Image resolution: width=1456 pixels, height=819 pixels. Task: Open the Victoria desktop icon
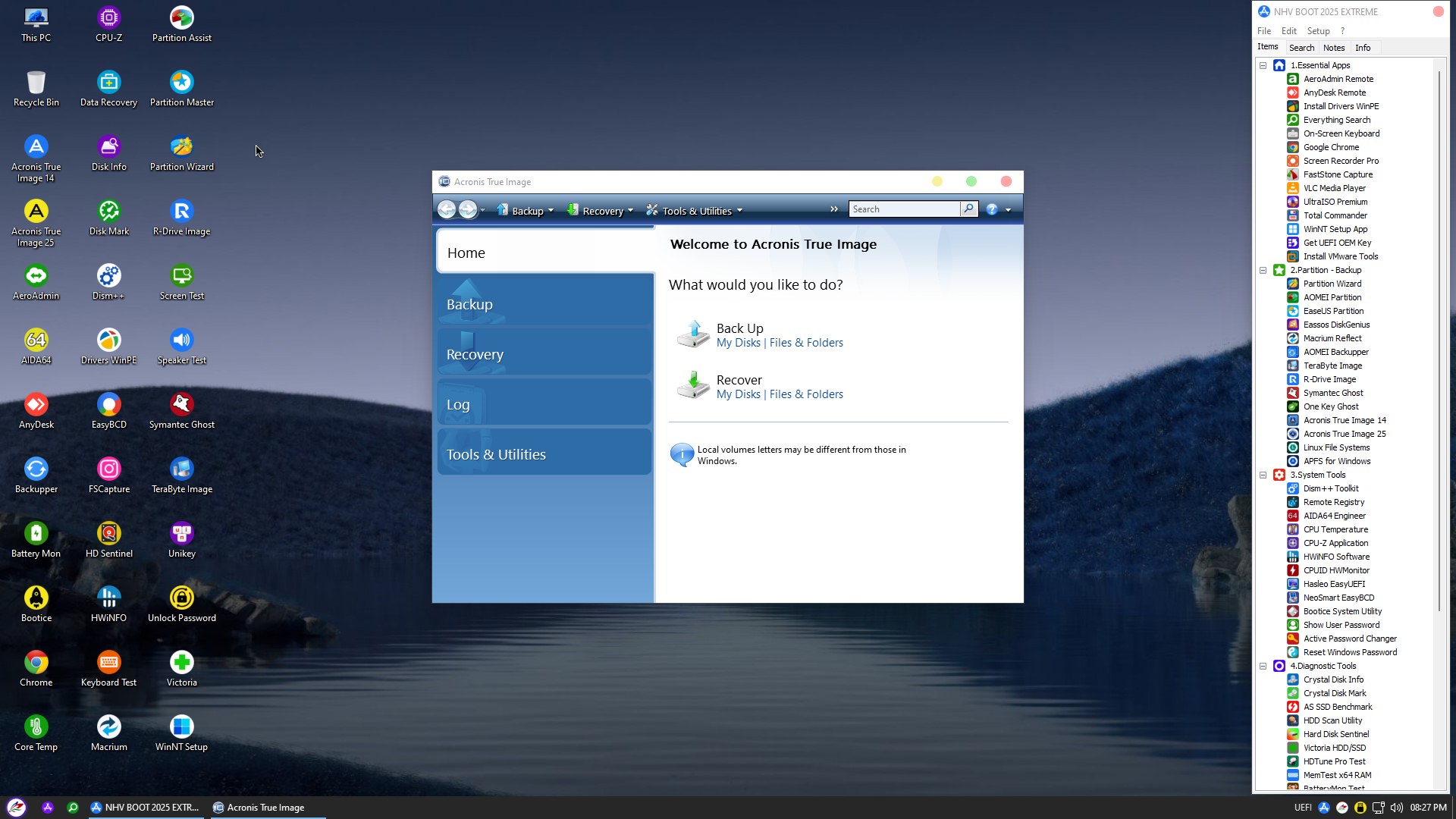point(181,663)
